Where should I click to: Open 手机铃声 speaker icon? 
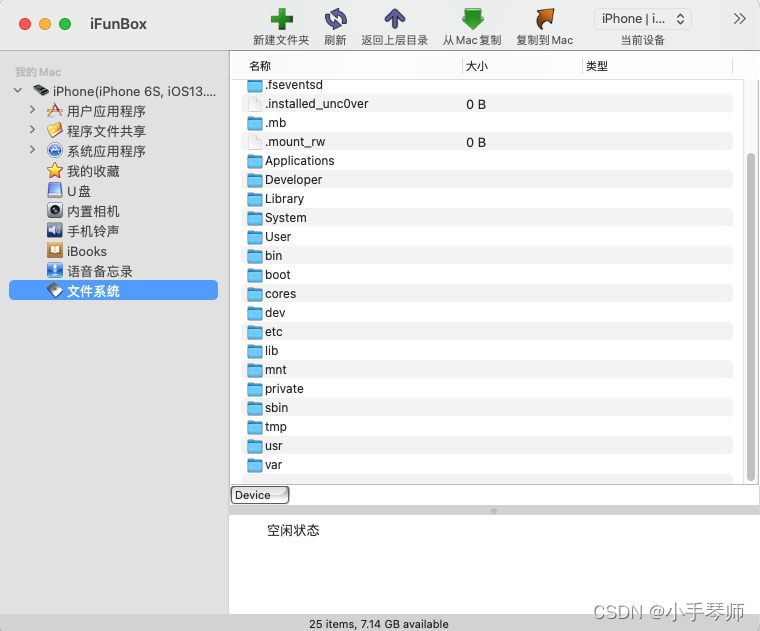click(55, 230)
